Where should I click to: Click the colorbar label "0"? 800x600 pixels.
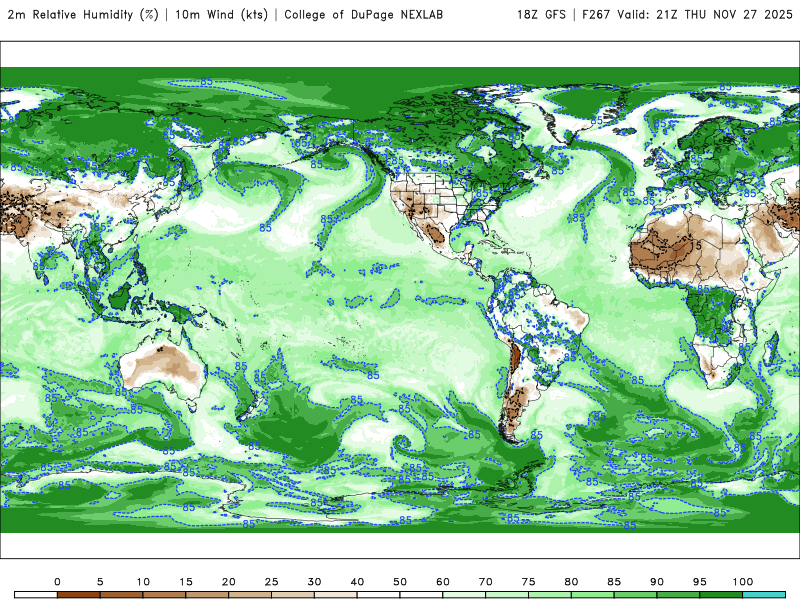[57, 582]
